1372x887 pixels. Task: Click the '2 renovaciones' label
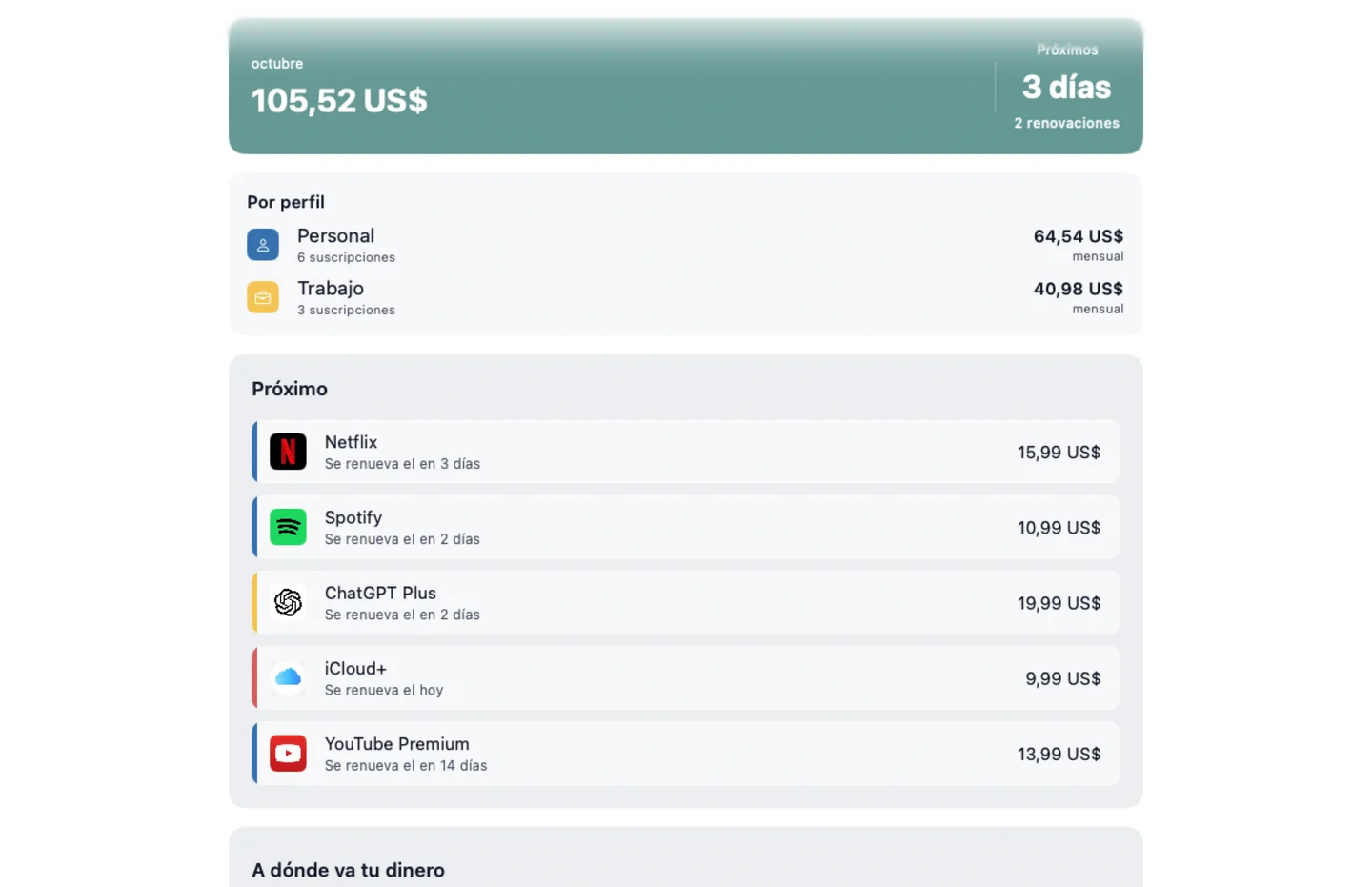click(1066, 123)
